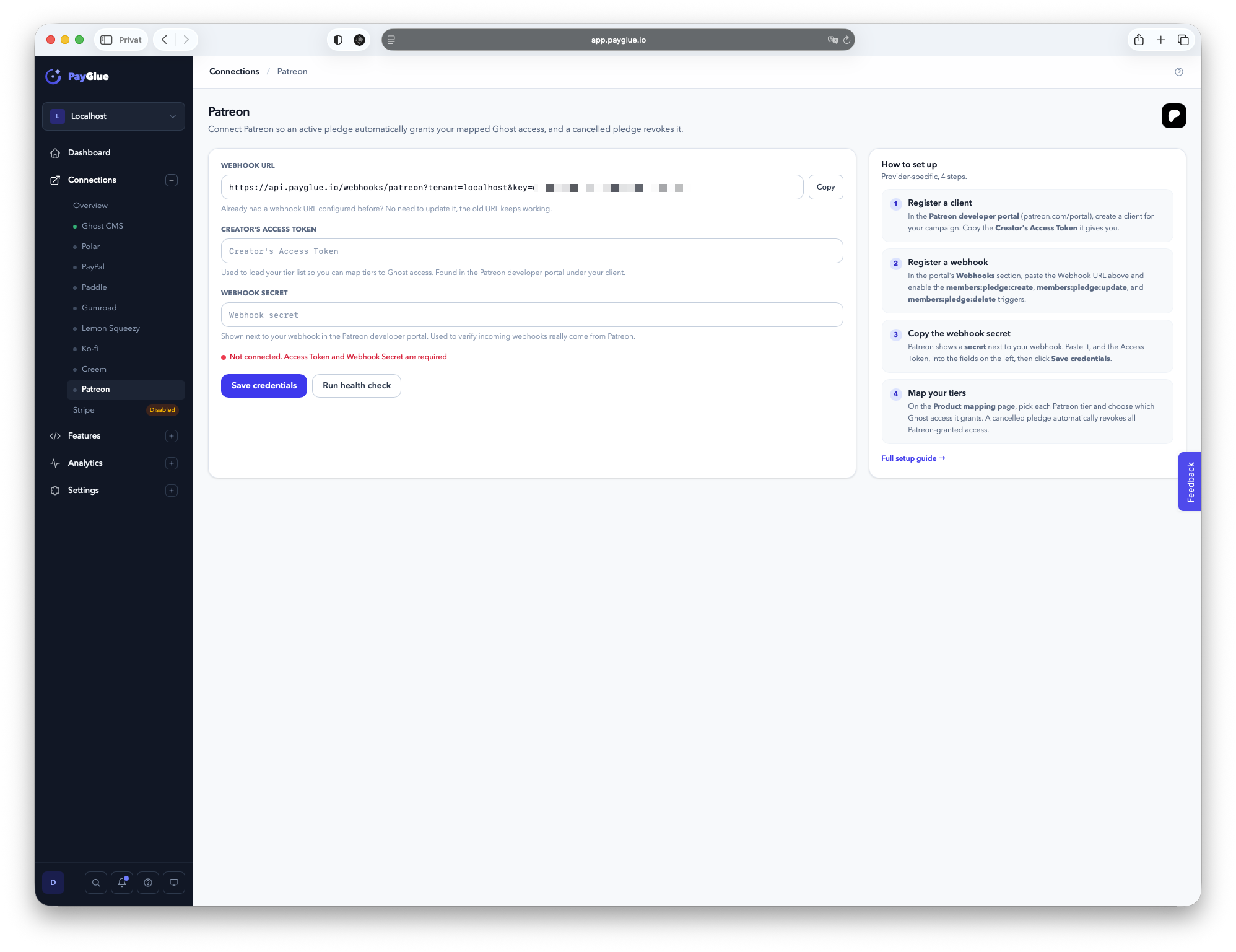The image size is (1236, 952).
Task: Click step "Register a webhook" heading
Action: (947, 263)
